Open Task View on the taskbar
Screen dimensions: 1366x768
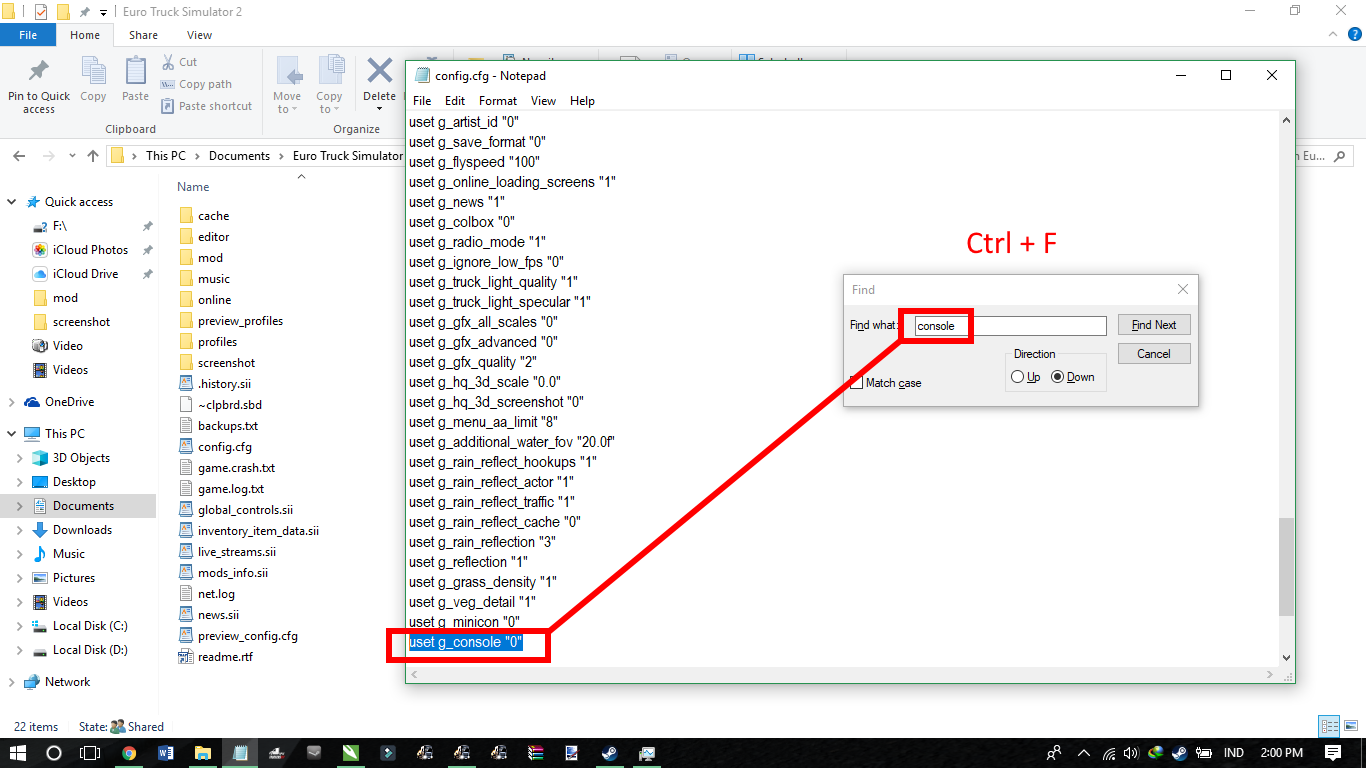click(91, 753)
